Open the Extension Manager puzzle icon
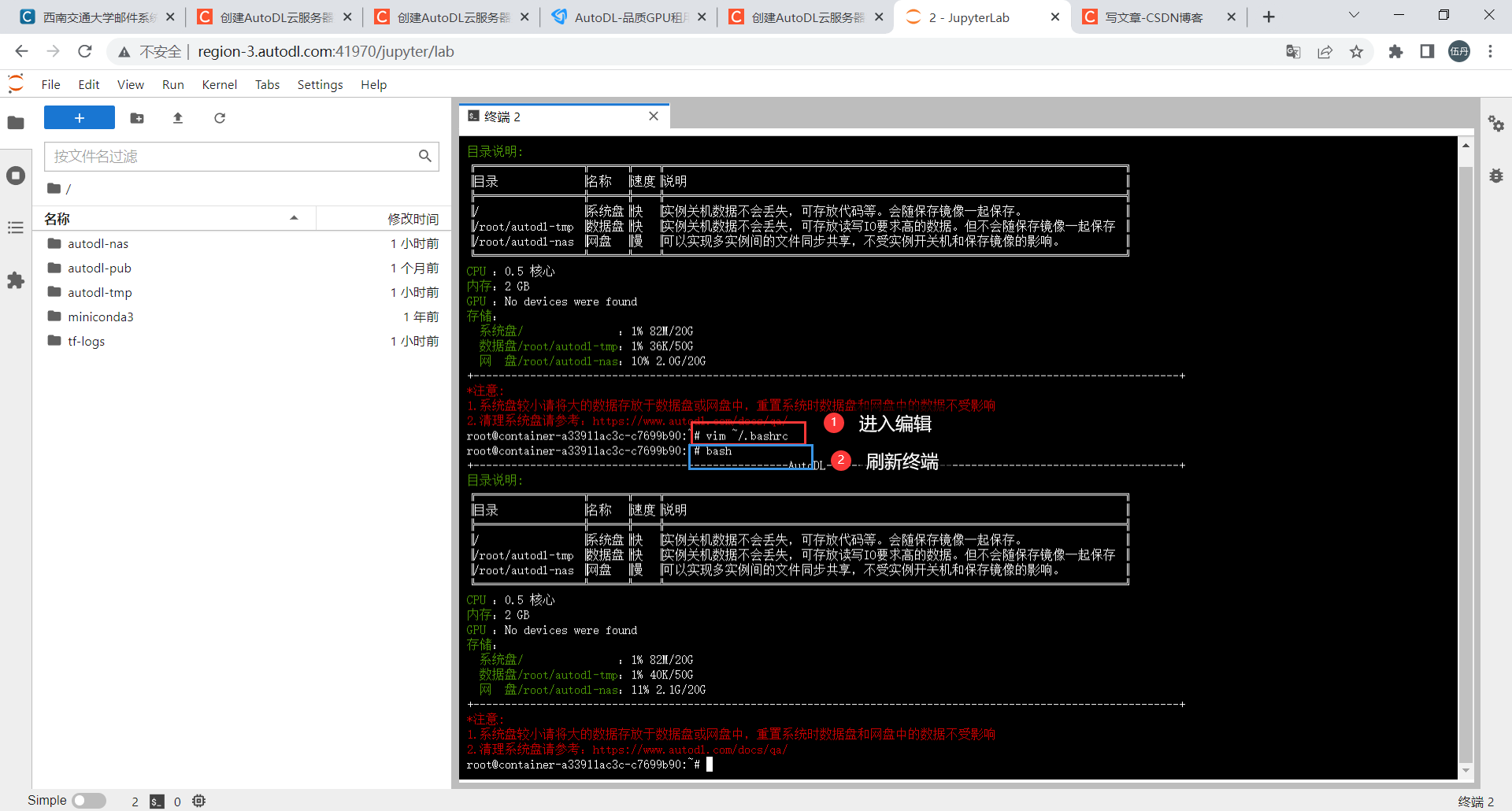Image resolution: width=1512 pixels, height=811 pixels. (16, 280)
